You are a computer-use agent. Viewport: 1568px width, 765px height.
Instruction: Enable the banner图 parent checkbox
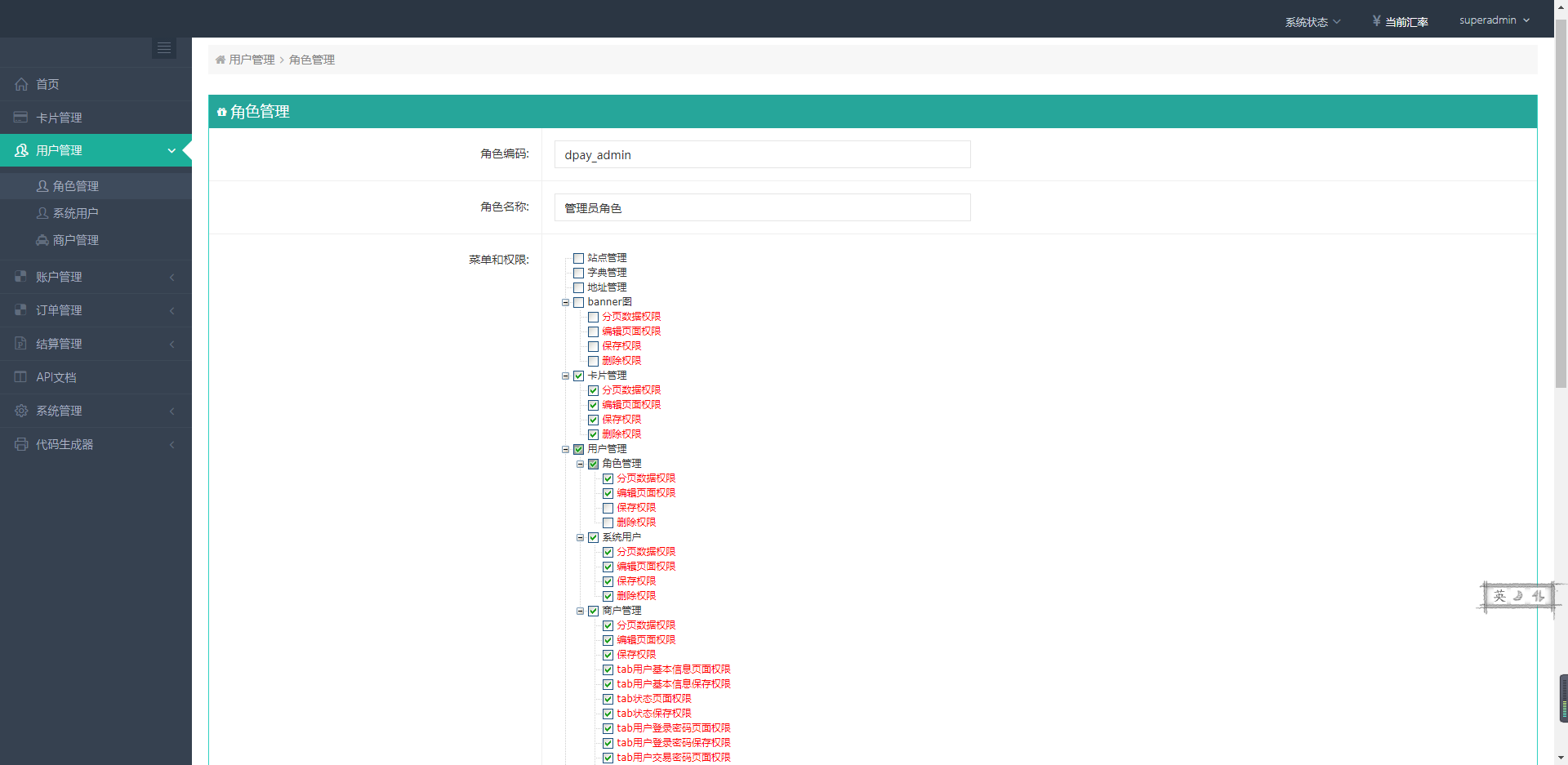tap(579, 302)
